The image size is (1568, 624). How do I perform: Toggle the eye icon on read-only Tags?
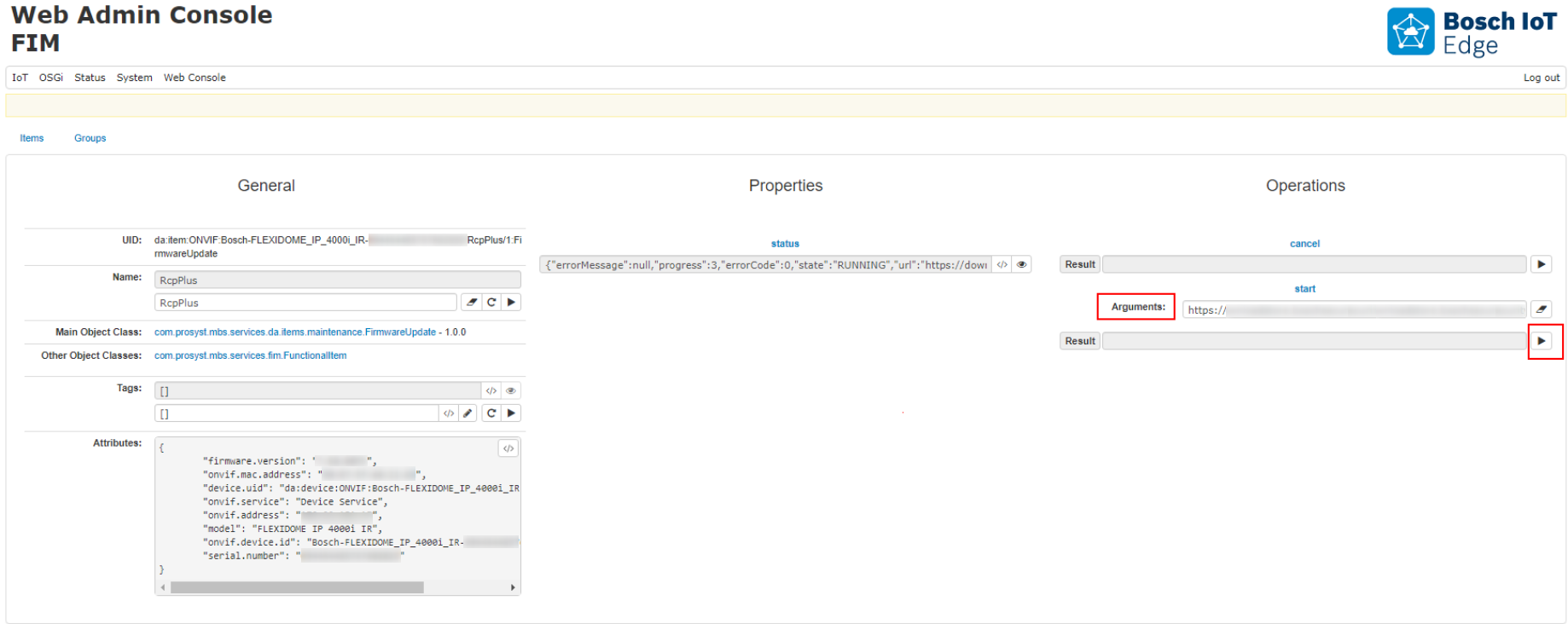click(x=510, y=390)
